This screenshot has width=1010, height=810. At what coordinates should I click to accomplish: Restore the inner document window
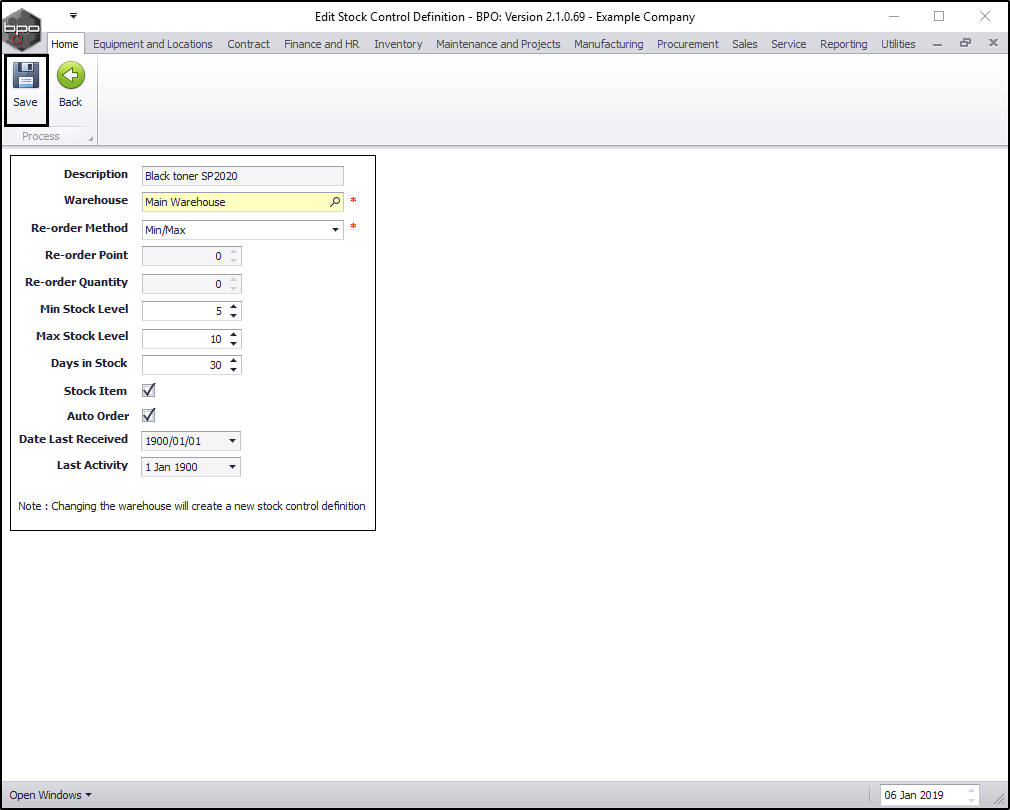[x=965, y=43]
